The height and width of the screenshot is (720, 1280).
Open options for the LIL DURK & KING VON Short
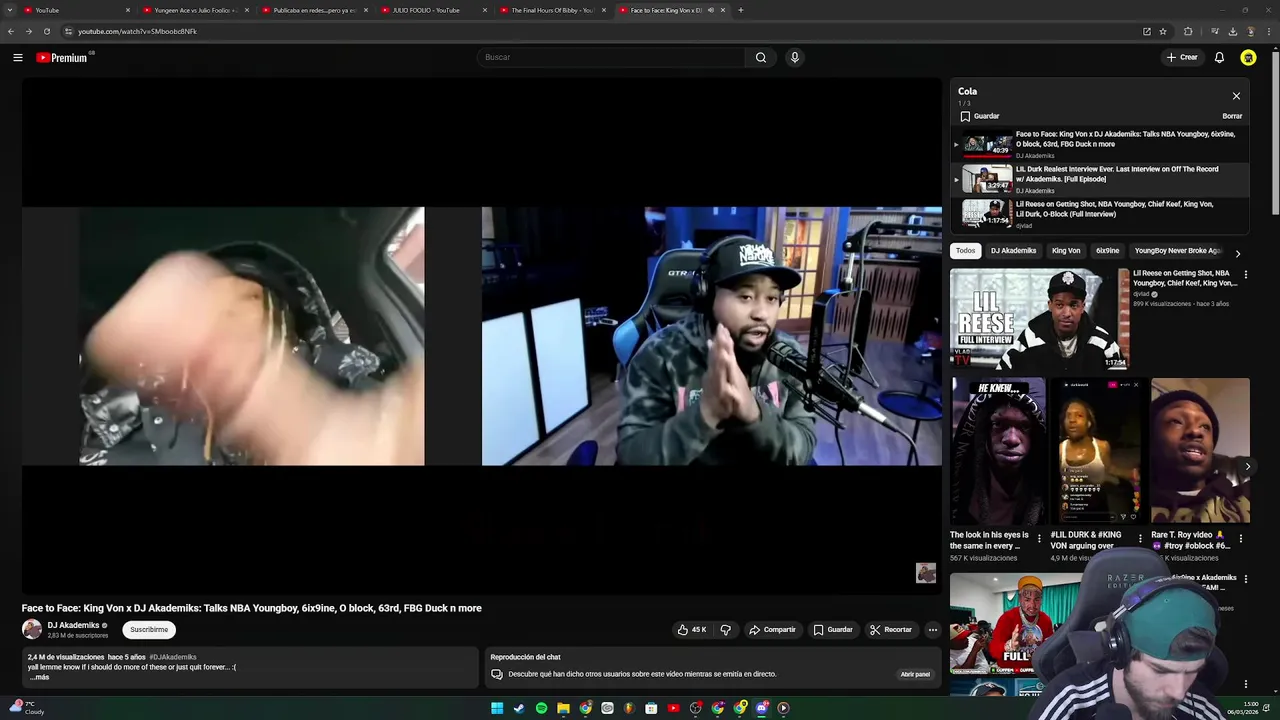[x=1140, y=539]
